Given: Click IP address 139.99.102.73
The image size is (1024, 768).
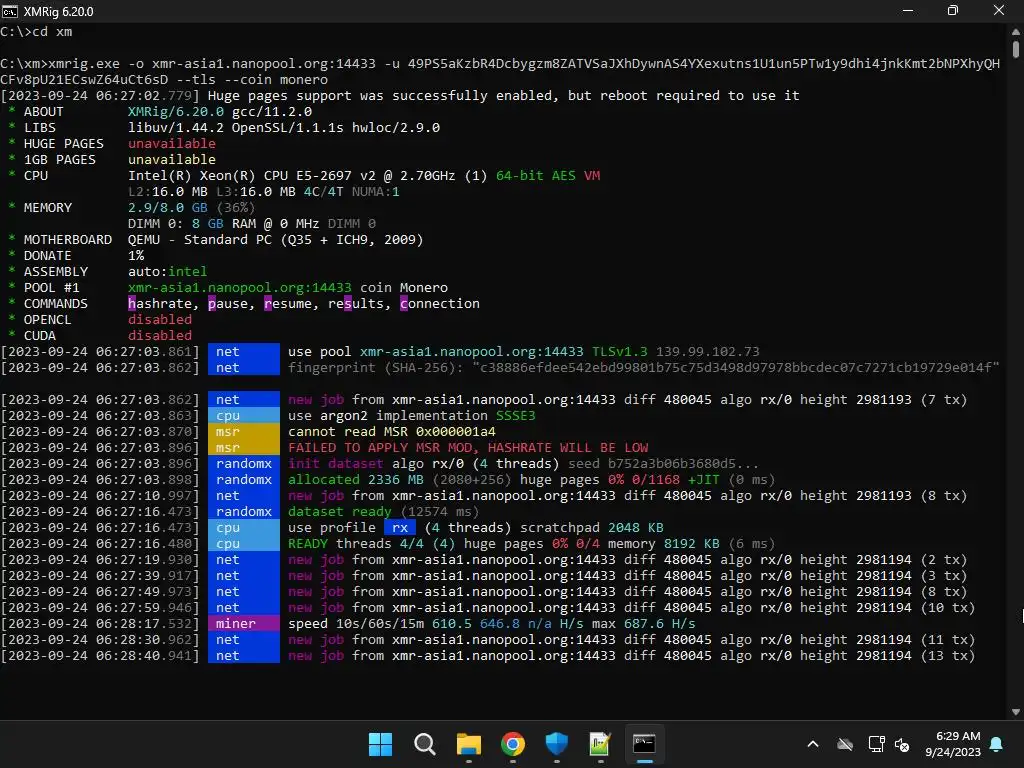Looking at the screenshot, I should (708, 351).
